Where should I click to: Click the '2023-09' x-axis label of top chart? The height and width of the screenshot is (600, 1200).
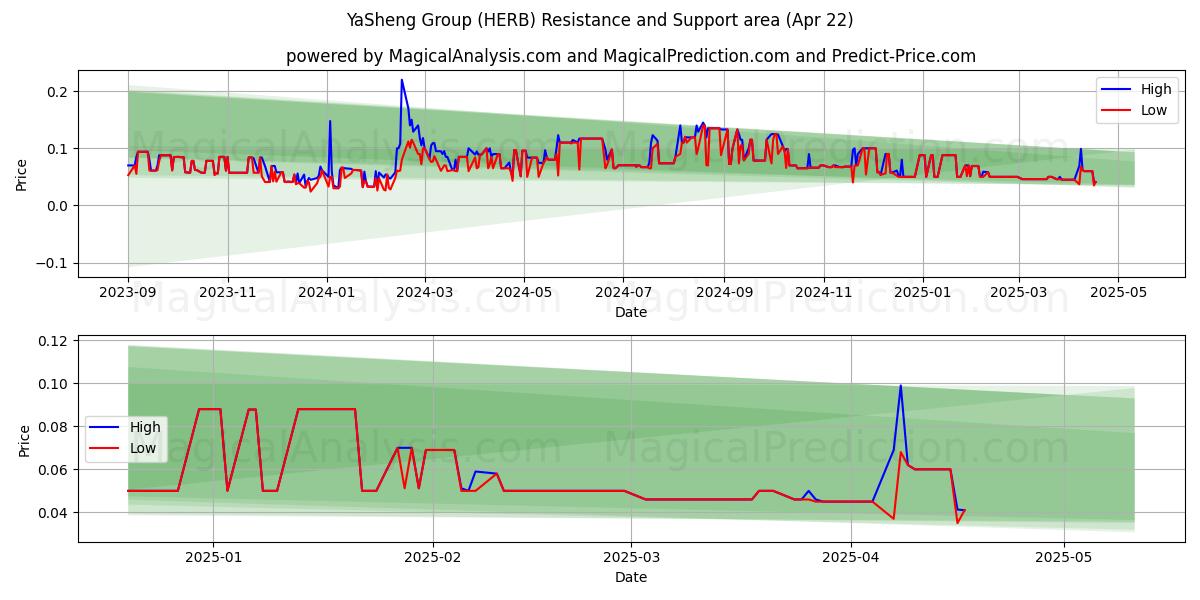point(128,295)
